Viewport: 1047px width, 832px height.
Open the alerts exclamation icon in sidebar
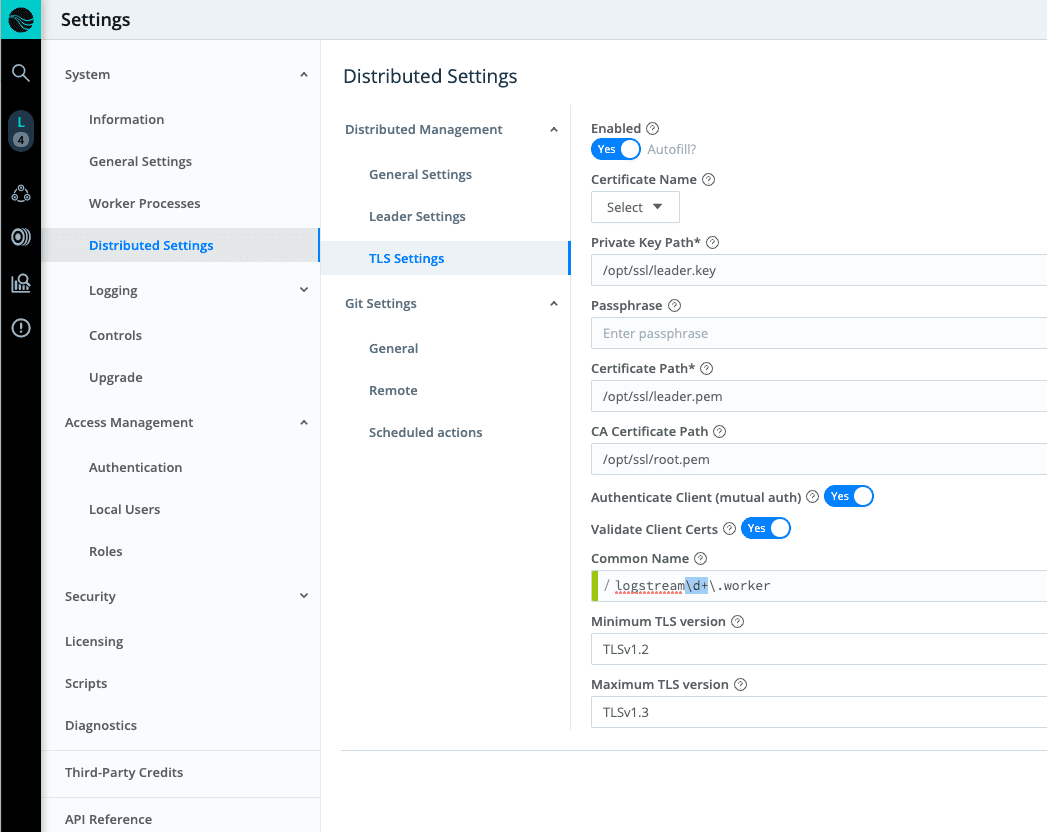coord(20,328)
